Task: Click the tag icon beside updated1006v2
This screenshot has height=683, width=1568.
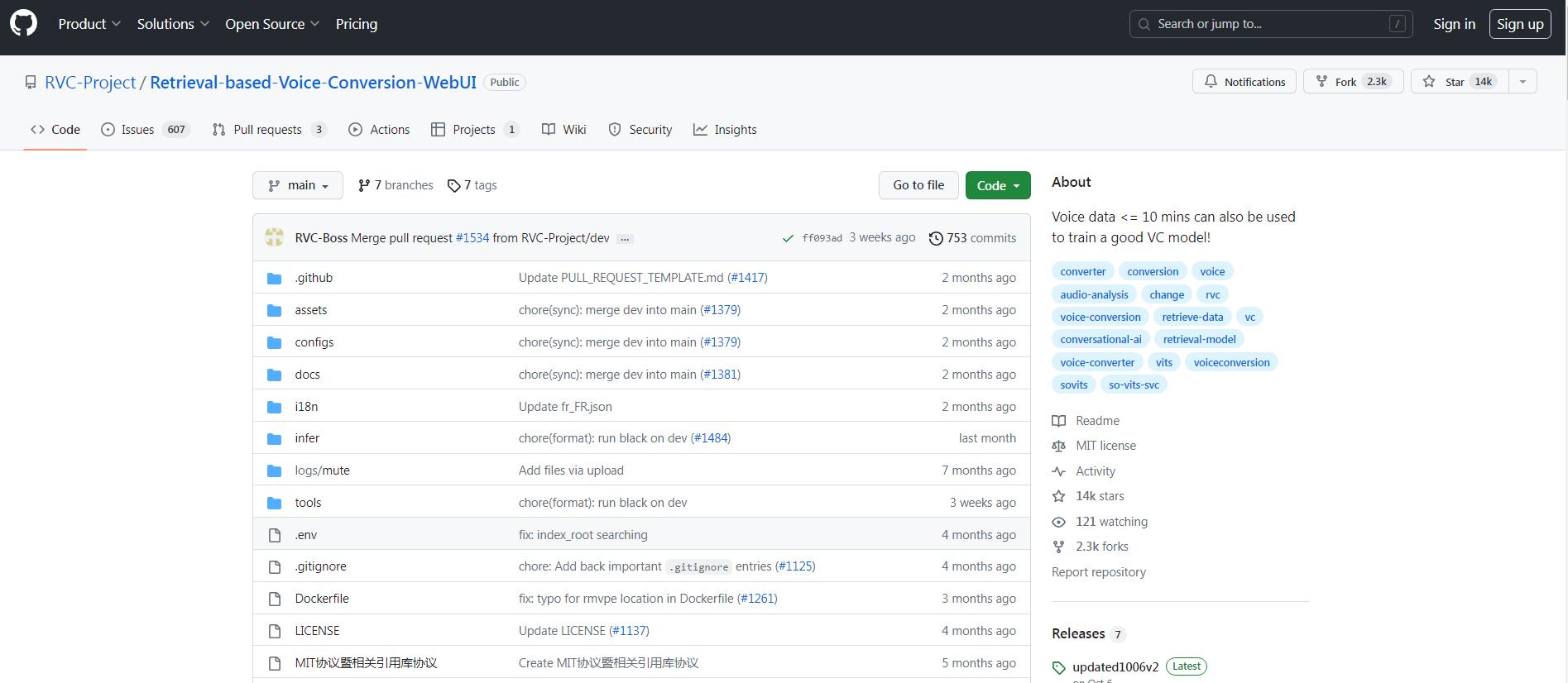Action: pos(1058,667)
